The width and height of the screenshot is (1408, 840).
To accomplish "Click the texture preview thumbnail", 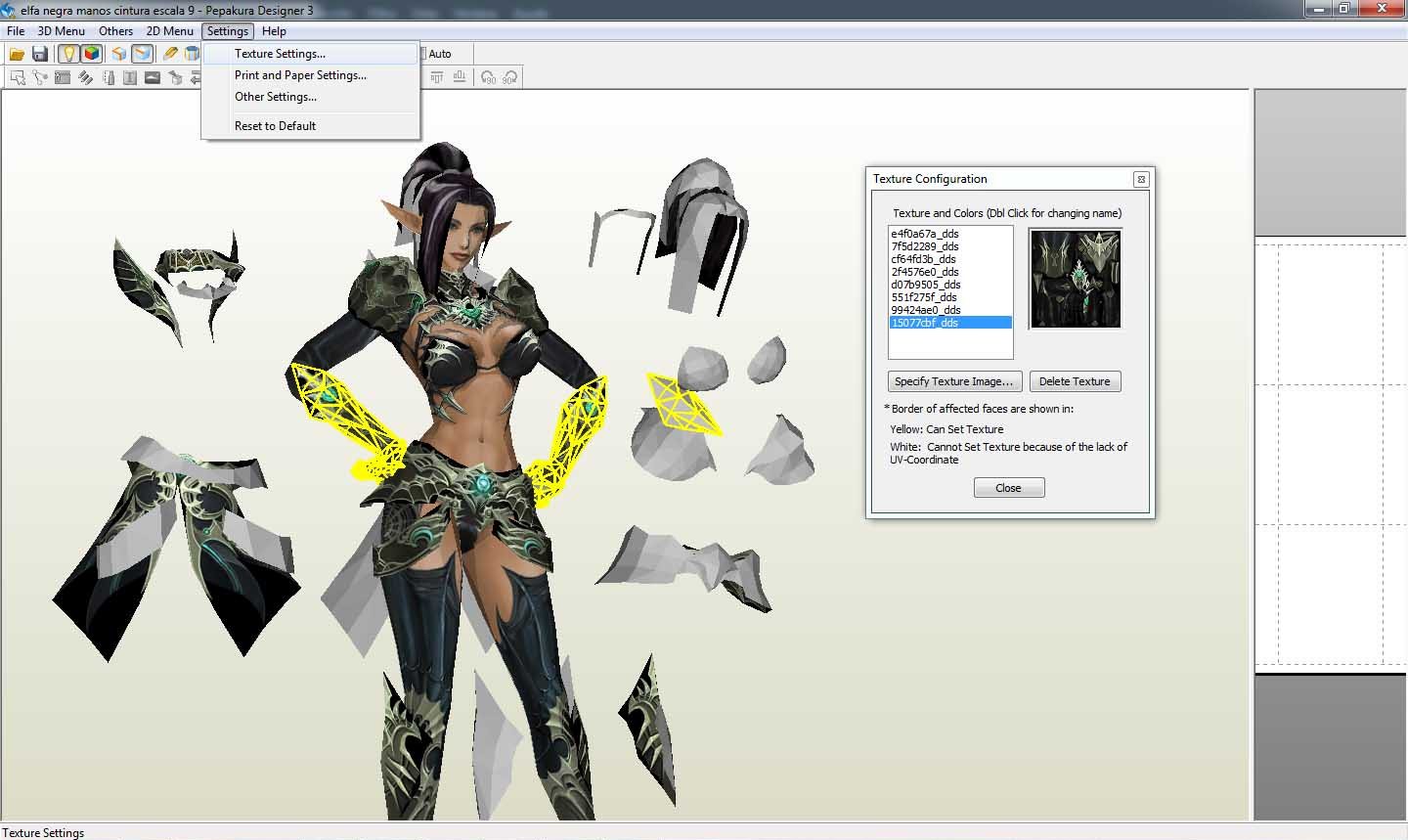I will (x=1076, y=280).
